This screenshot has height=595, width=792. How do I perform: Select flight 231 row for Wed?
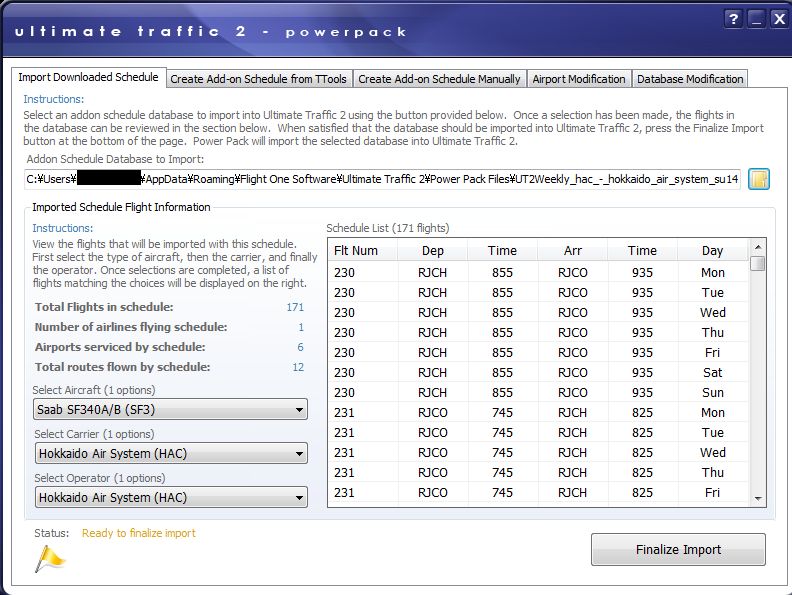538,453
